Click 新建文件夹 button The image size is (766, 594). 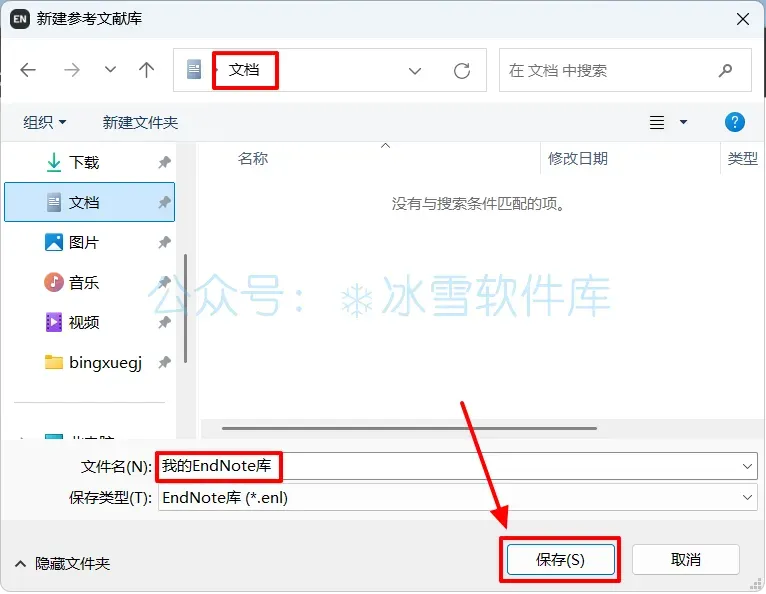(140, 122)
